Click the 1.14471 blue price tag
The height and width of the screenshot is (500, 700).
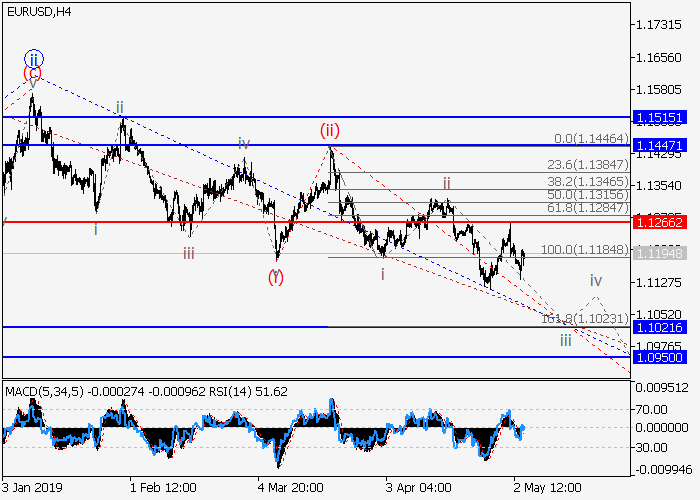pyautogui.click(x=659, y=145)
